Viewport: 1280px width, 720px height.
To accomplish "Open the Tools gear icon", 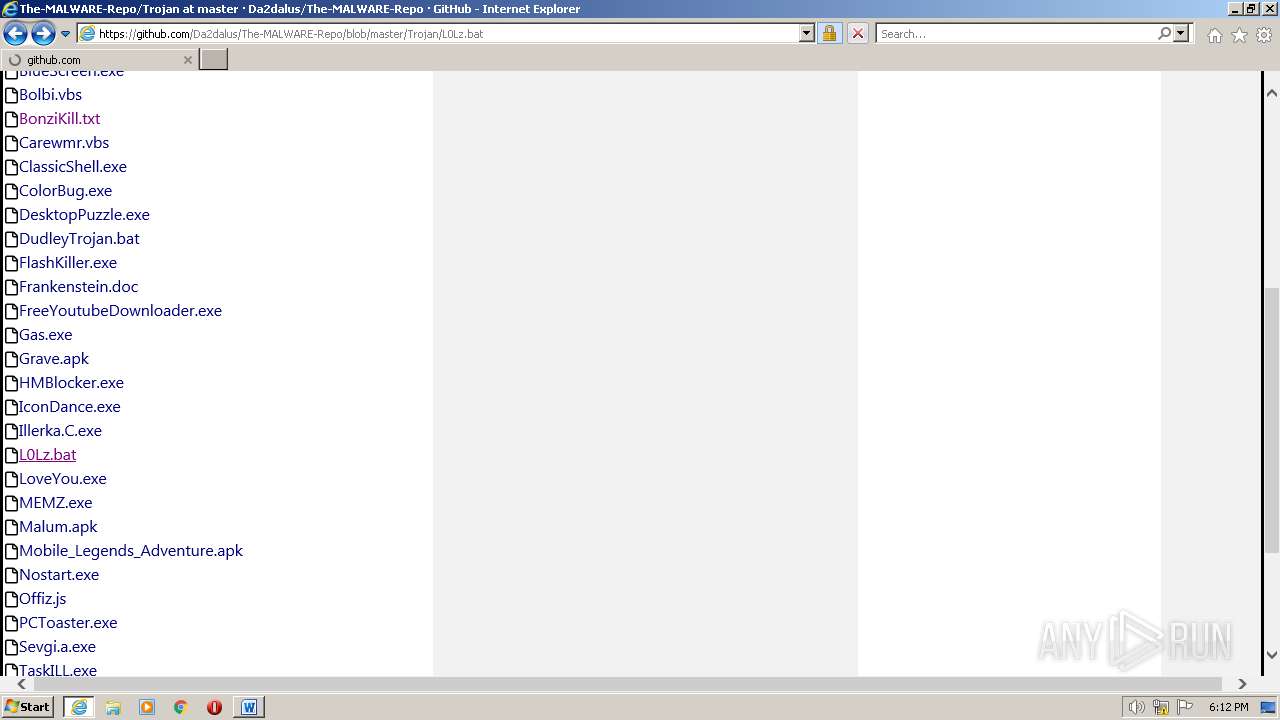I will [x=1264, y=35].
